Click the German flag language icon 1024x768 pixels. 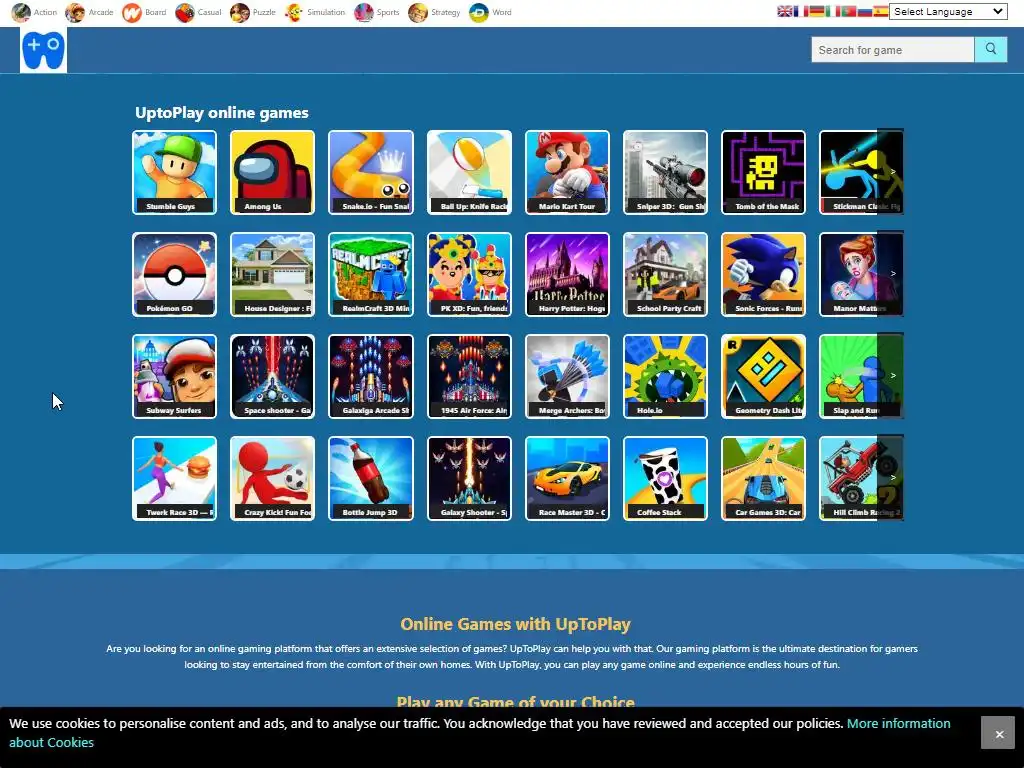tap(817, 11)
